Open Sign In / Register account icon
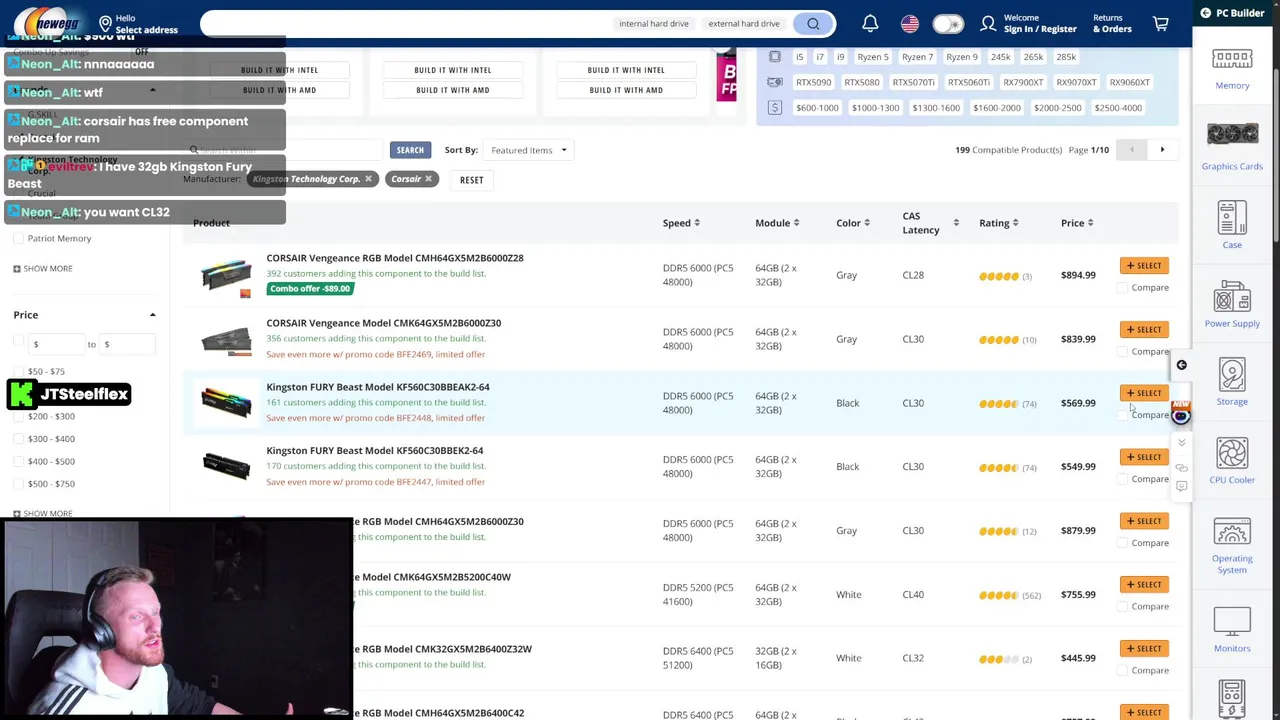 click(988, 23)
